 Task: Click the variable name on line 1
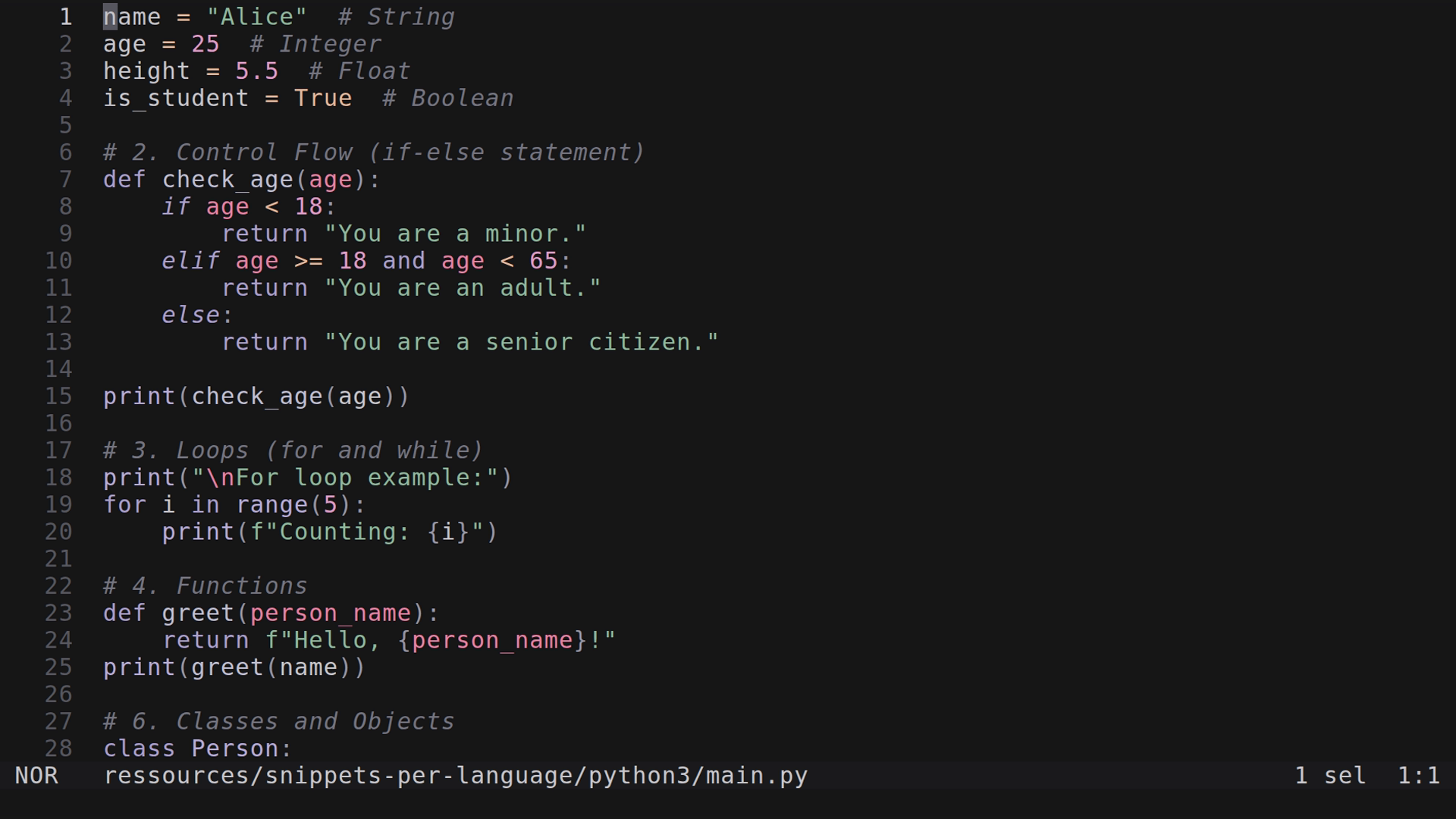[x=131, y=17]
